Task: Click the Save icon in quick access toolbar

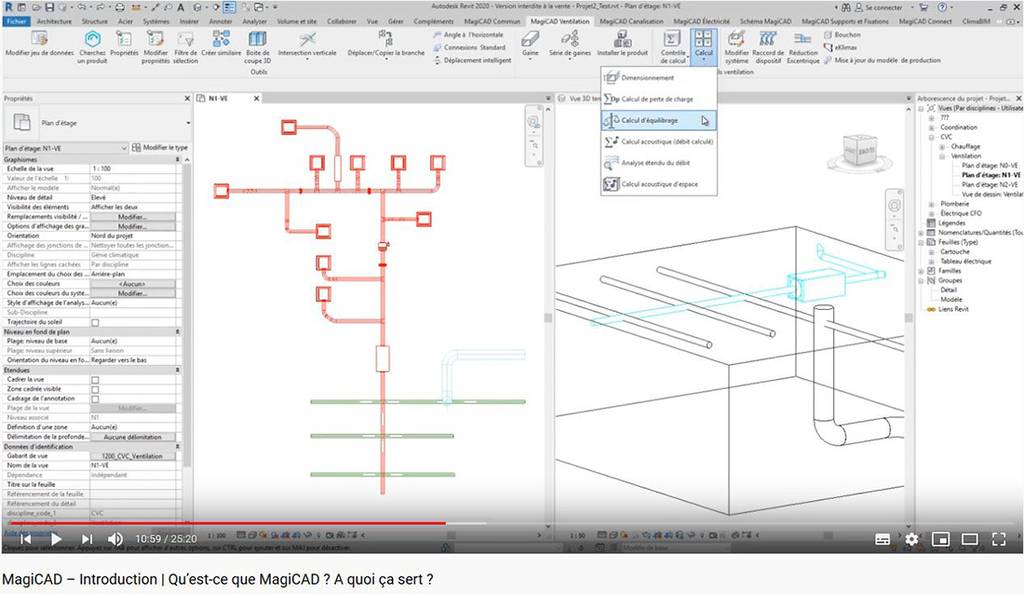Action: click(x=50, y=7)
